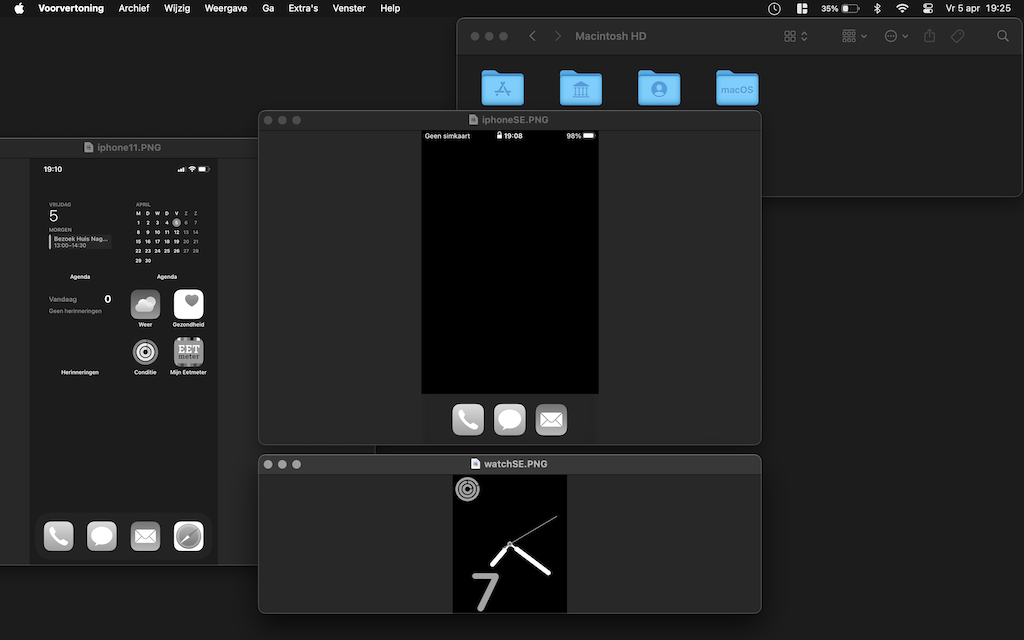Image resolution: width=1024 pixels, height=640 pixels.
Task: Click the Phone icon in iphoneSE image
Action: pos(468,419)
